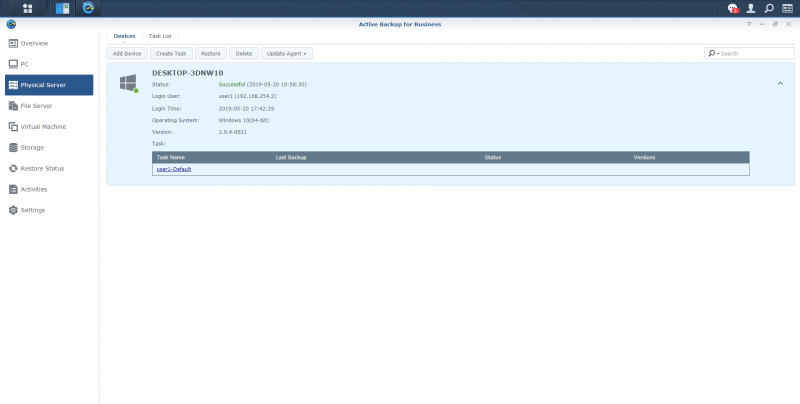The width and height of the screenshot is (800, 404).
Task: Open File Server section
Action: [x=36, y=106]
